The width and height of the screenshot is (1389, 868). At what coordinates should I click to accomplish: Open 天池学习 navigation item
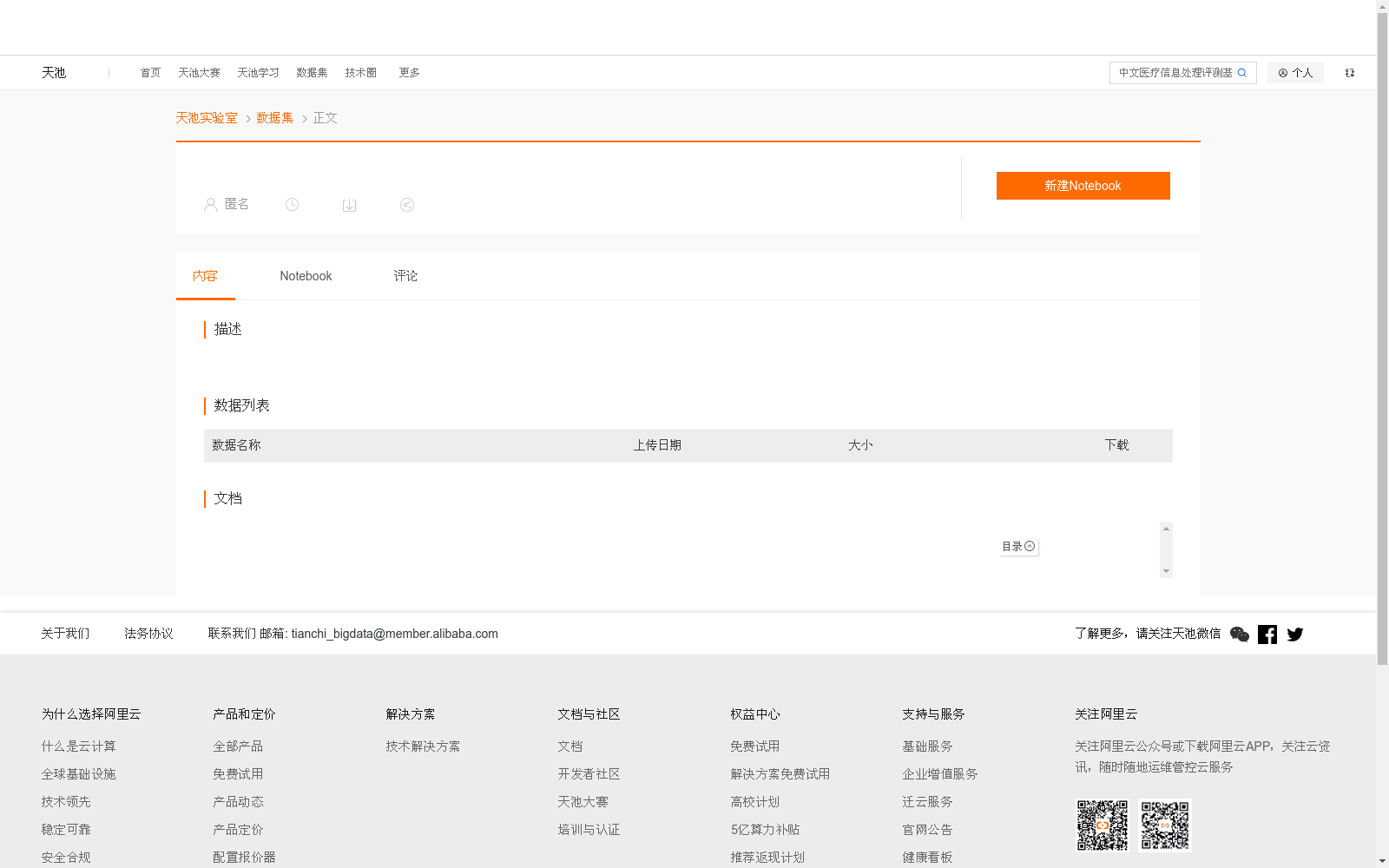tap(258, 73)
